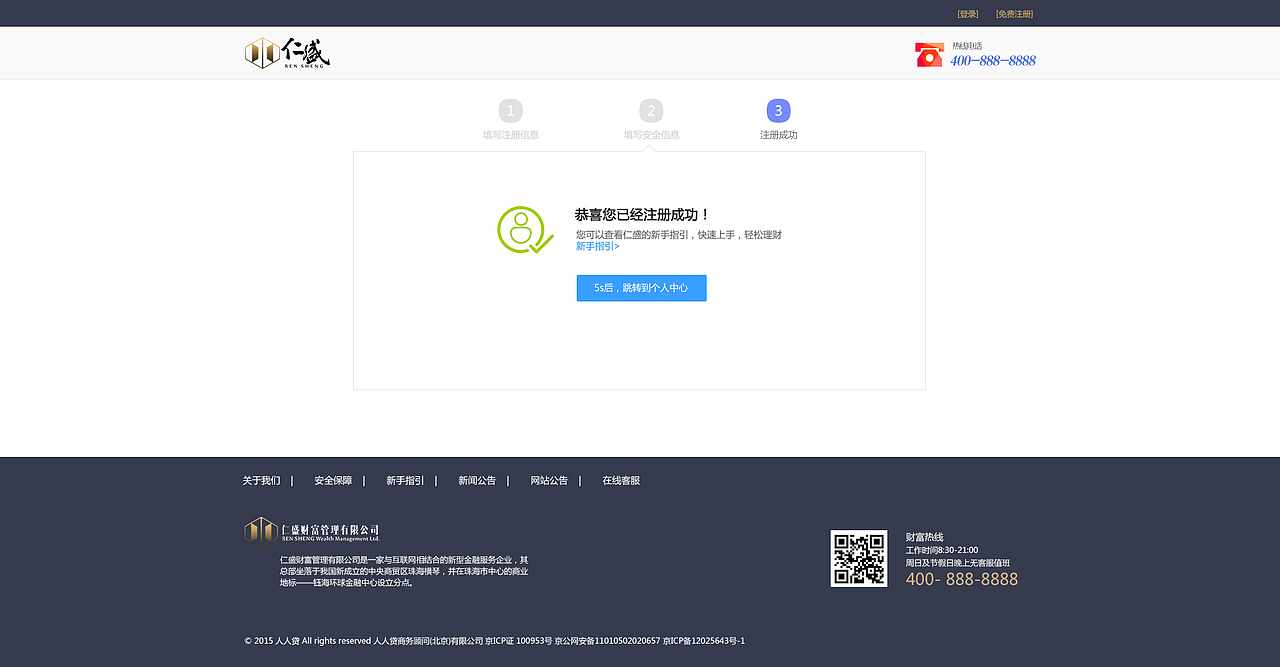The width and height of the screenshot is (1280, 667).
Task: Click step 2 circle 填写安全信息
Action: [x=651, y=110]
